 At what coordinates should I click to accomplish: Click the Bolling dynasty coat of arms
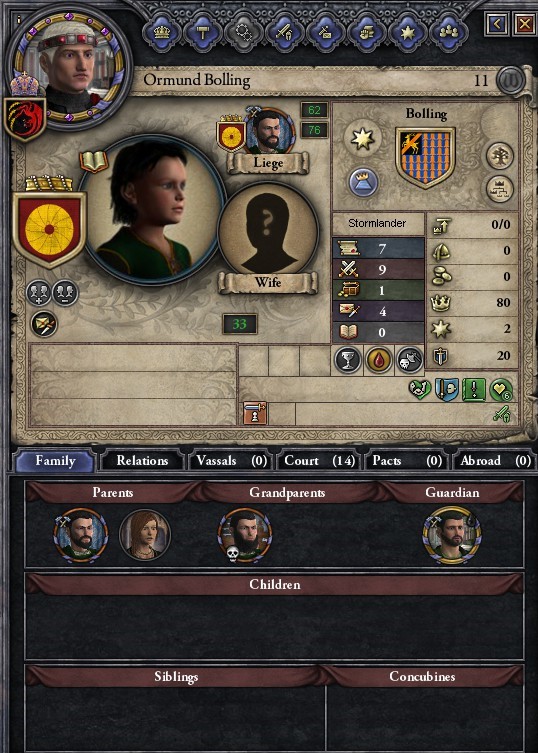(425, 157)
